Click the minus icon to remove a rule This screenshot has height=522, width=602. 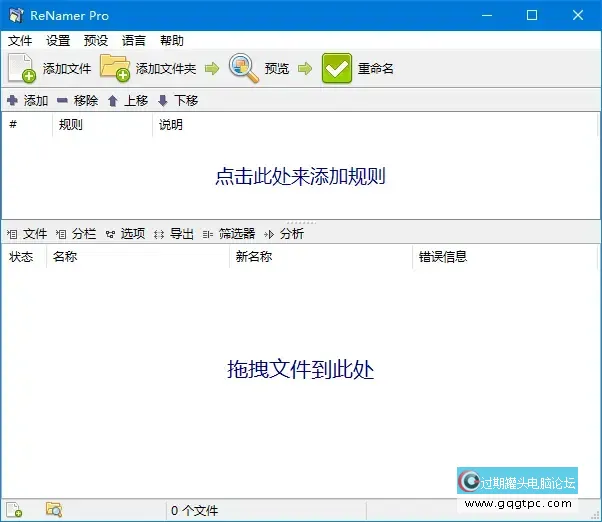click(62, 101)
